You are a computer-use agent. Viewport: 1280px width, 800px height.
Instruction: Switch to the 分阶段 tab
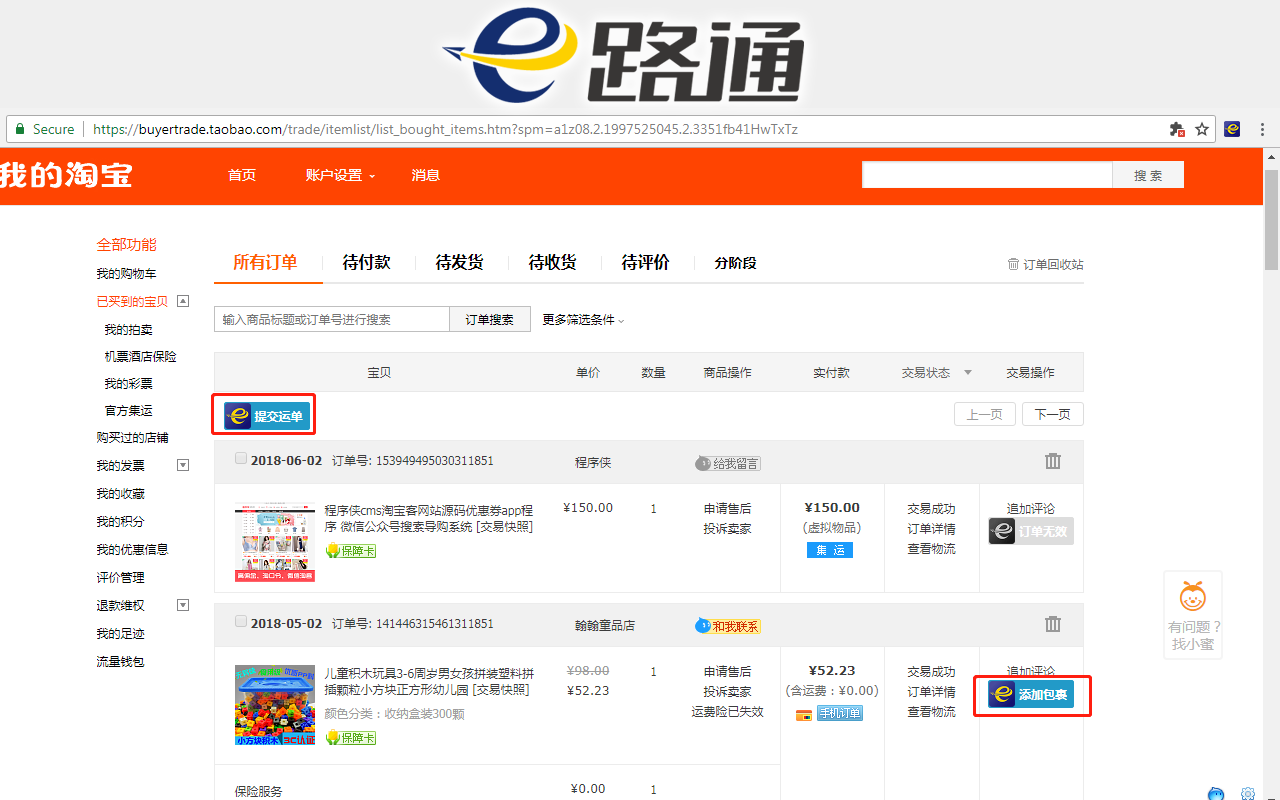click(735, 263)
